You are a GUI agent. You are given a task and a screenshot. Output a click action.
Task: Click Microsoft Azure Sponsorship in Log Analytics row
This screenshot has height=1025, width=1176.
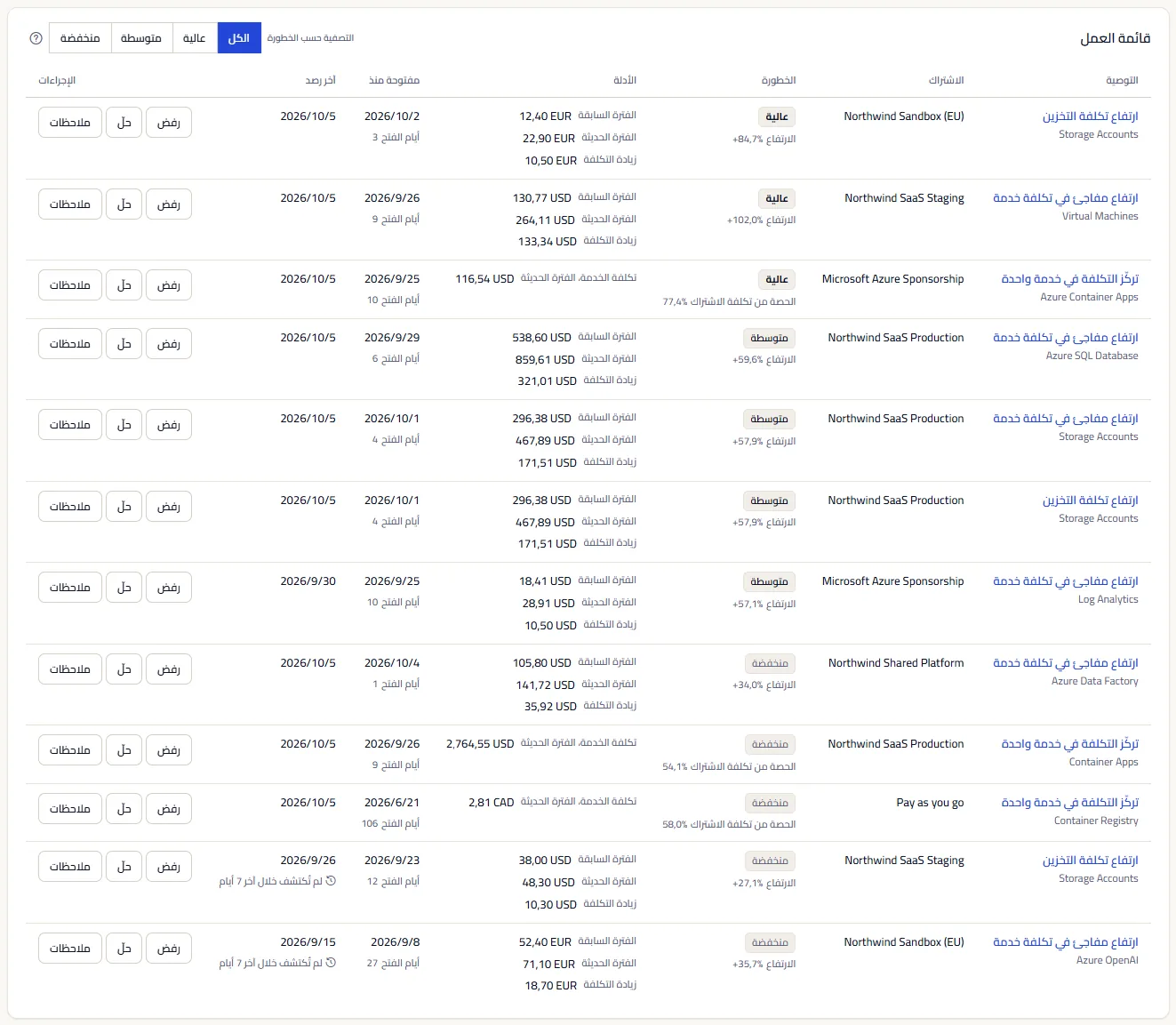click(x=892, y=581)
